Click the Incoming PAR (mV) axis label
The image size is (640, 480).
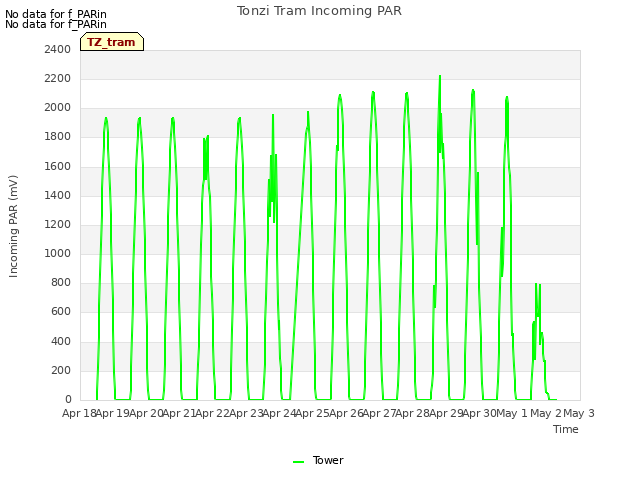click(13, 227)
